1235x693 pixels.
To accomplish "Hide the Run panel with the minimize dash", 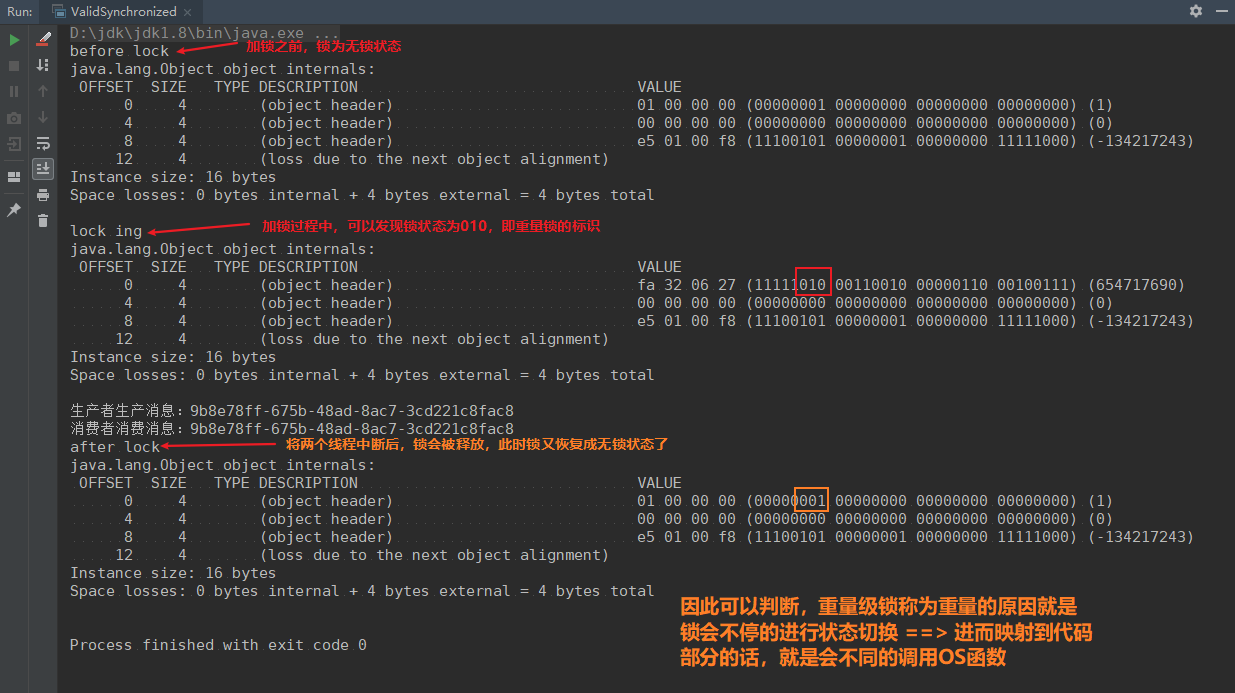I will [x=1222, y=11].
